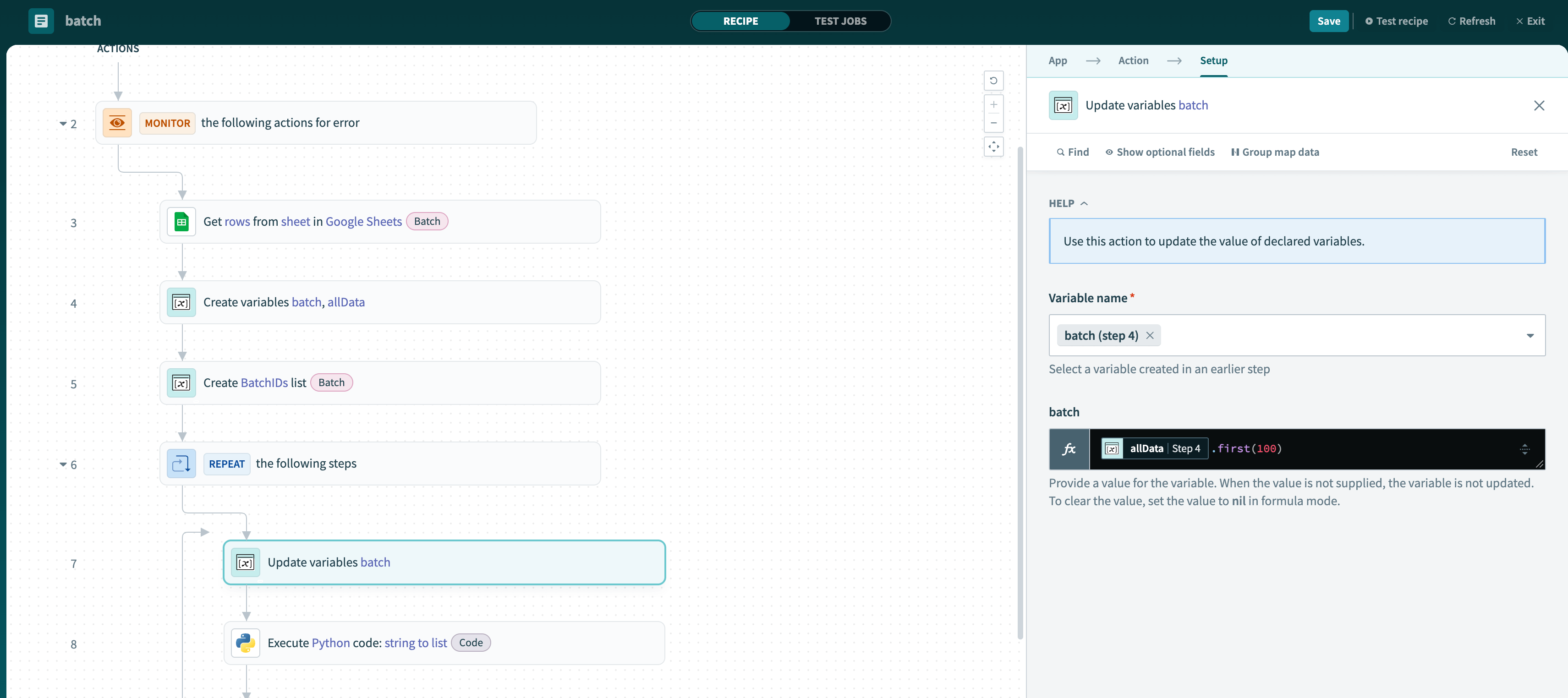Click the canvas undo arrow icon
The height and width of the screenshot is (698, 1568).
tap(993, 81)
